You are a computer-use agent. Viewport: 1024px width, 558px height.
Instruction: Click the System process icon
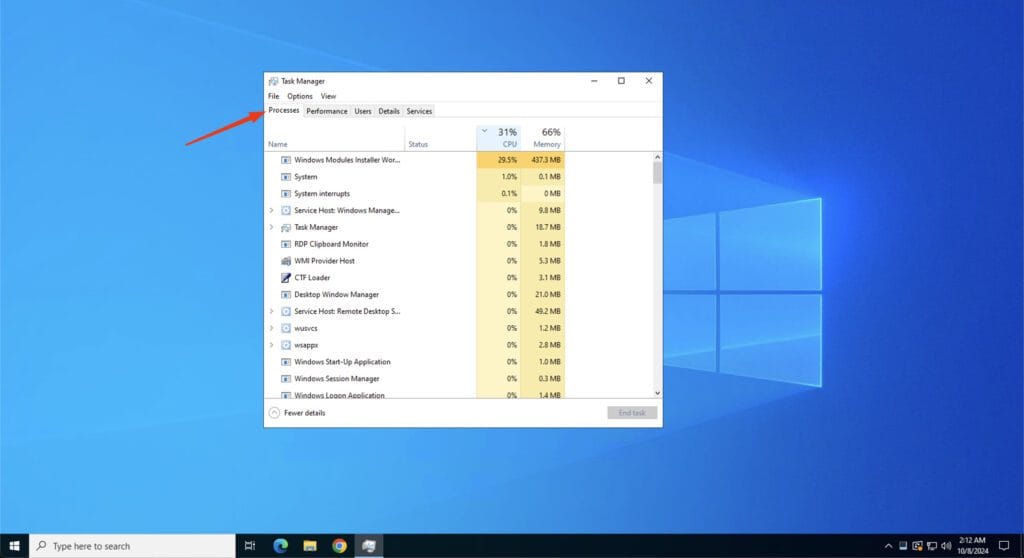pyautogui.click(x=285, y=177)
